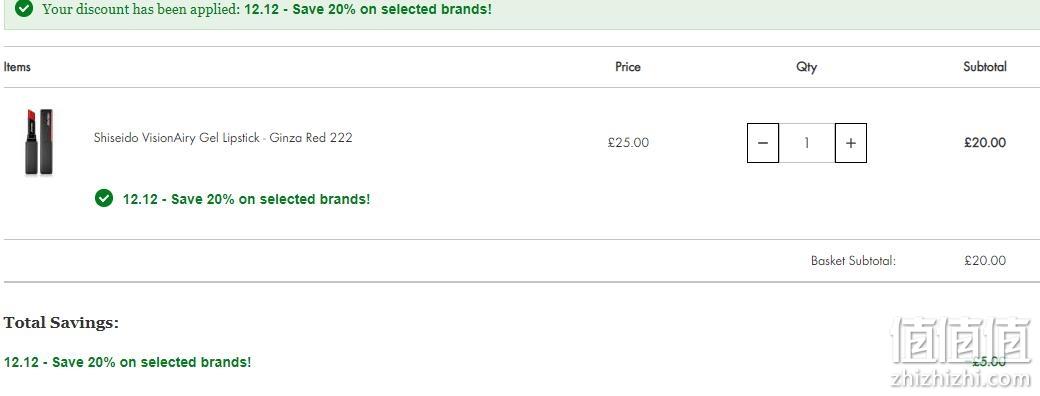Click green checkmark icon in discount banner
Viewport: 1040px width, 396px height.
point(24,9)
